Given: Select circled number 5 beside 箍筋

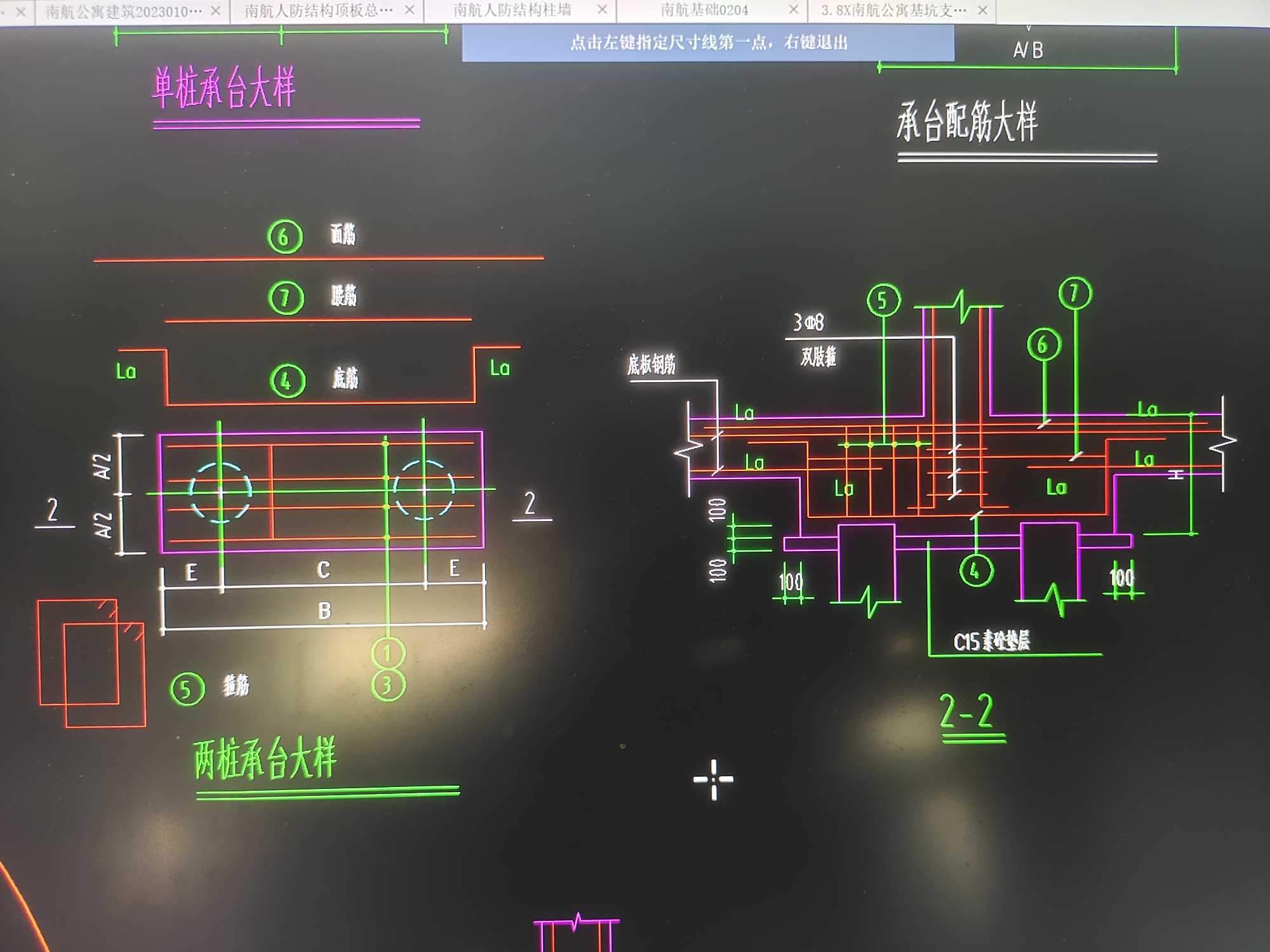Looking at the screenshot, I should [187, 690].
